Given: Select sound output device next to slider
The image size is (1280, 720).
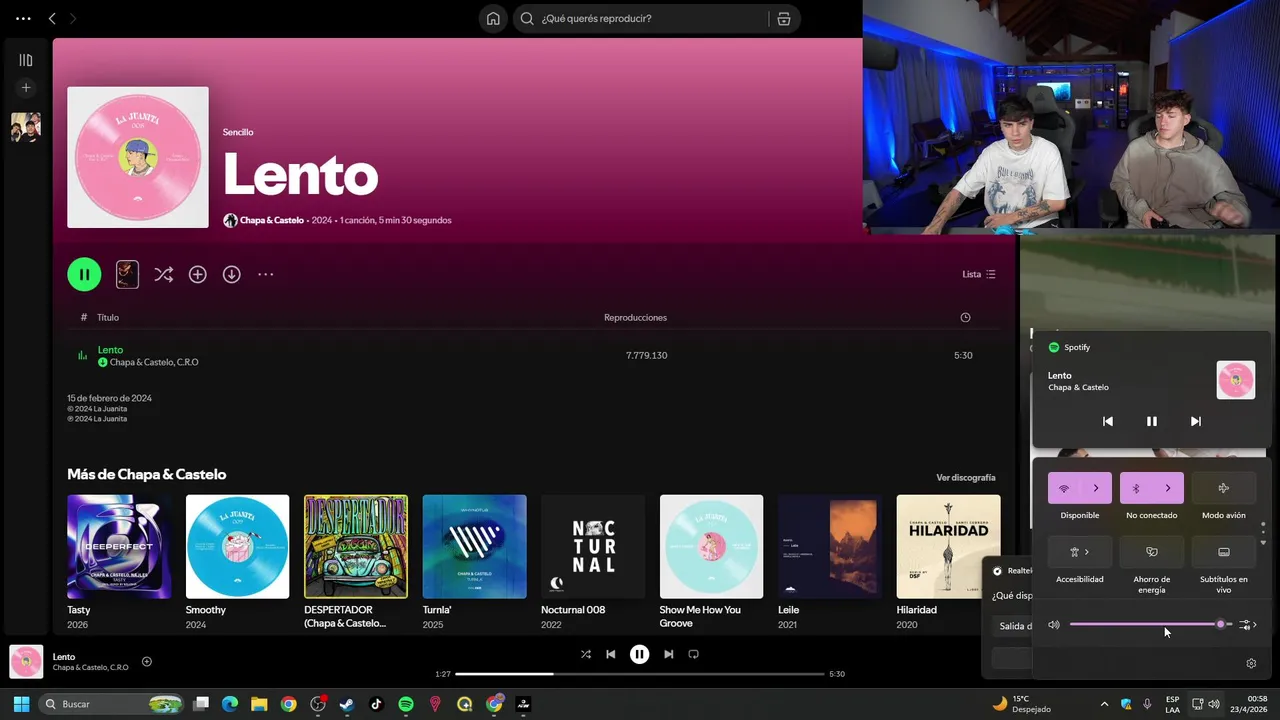Looking at the screenshot, I should pos(1248,625).
